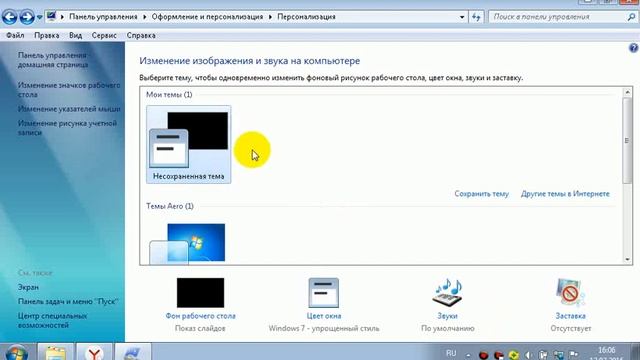Open the Правка menu
This screenshot has height=360, width=640.
pyautogui.click(x=47, y=36)
